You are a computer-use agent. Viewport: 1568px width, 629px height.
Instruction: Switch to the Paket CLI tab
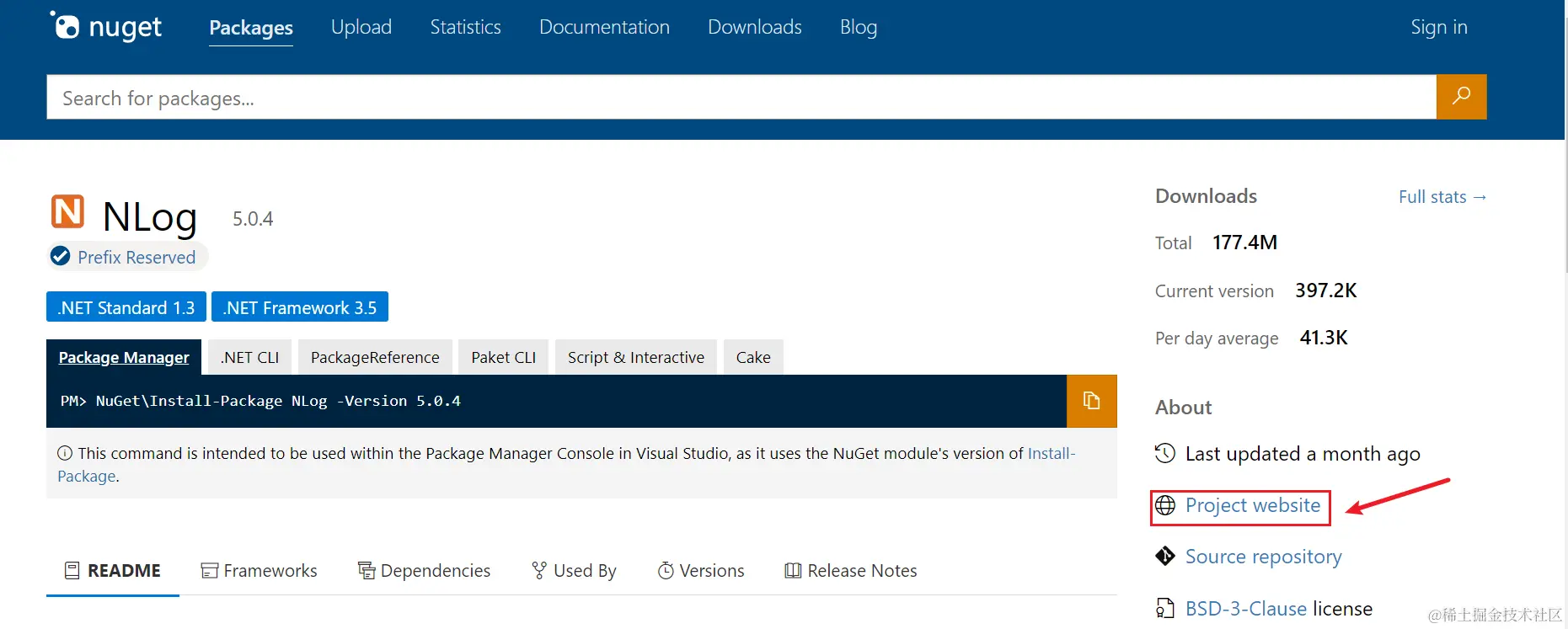pos(504,357)
